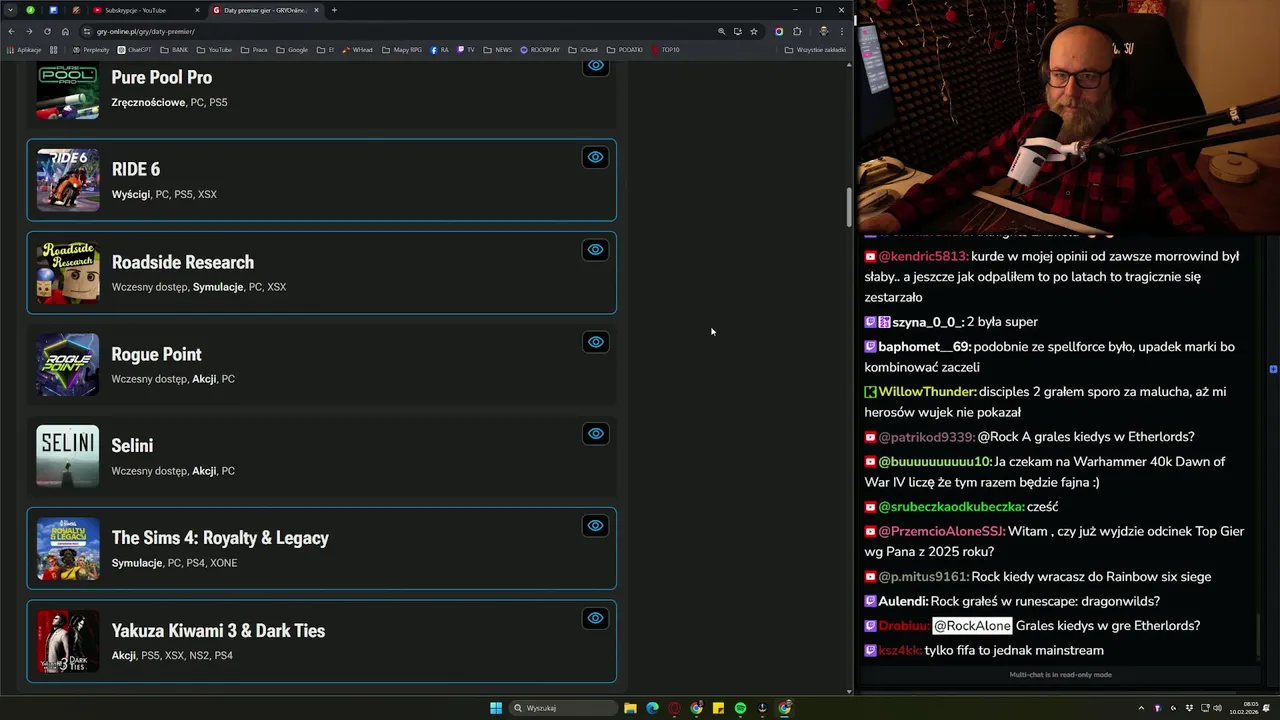Open the page zoom magnifier icon
The image size is (1280, 720).
(x=721, y=31)
